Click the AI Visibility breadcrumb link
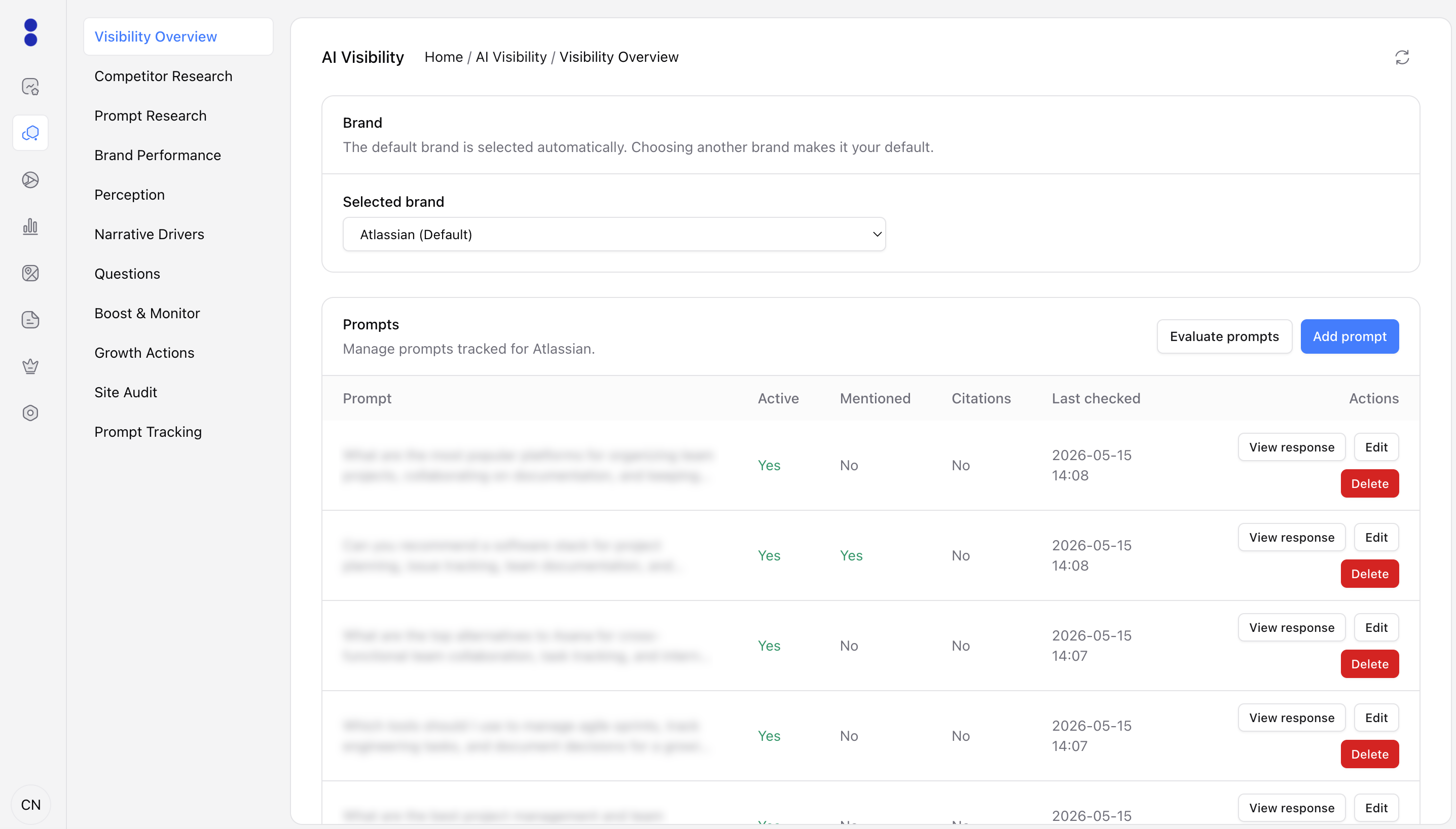Viewport: 1456px width, 829px height. [511, 57]
